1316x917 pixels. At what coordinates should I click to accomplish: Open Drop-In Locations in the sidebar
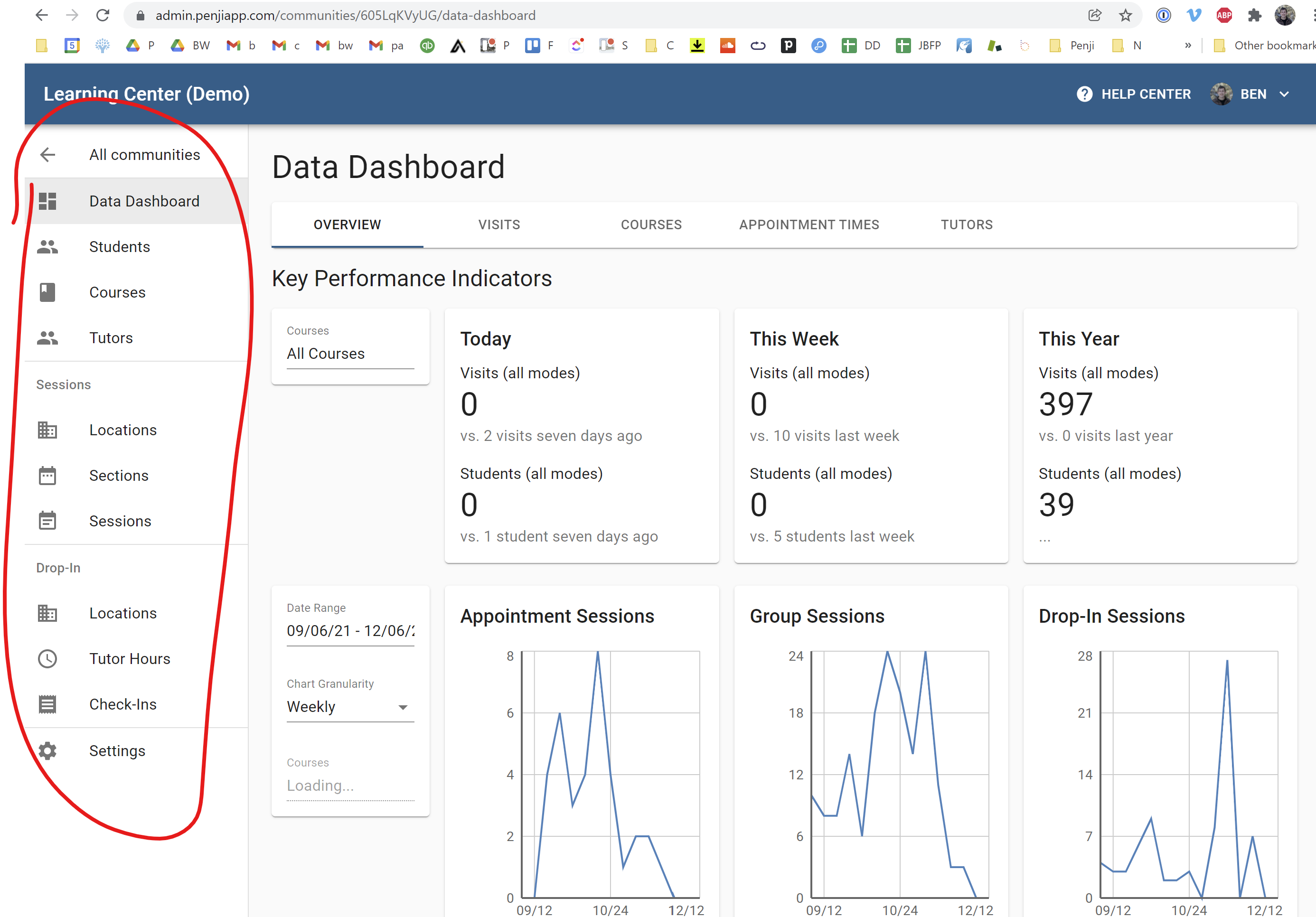tap(122, 613)
